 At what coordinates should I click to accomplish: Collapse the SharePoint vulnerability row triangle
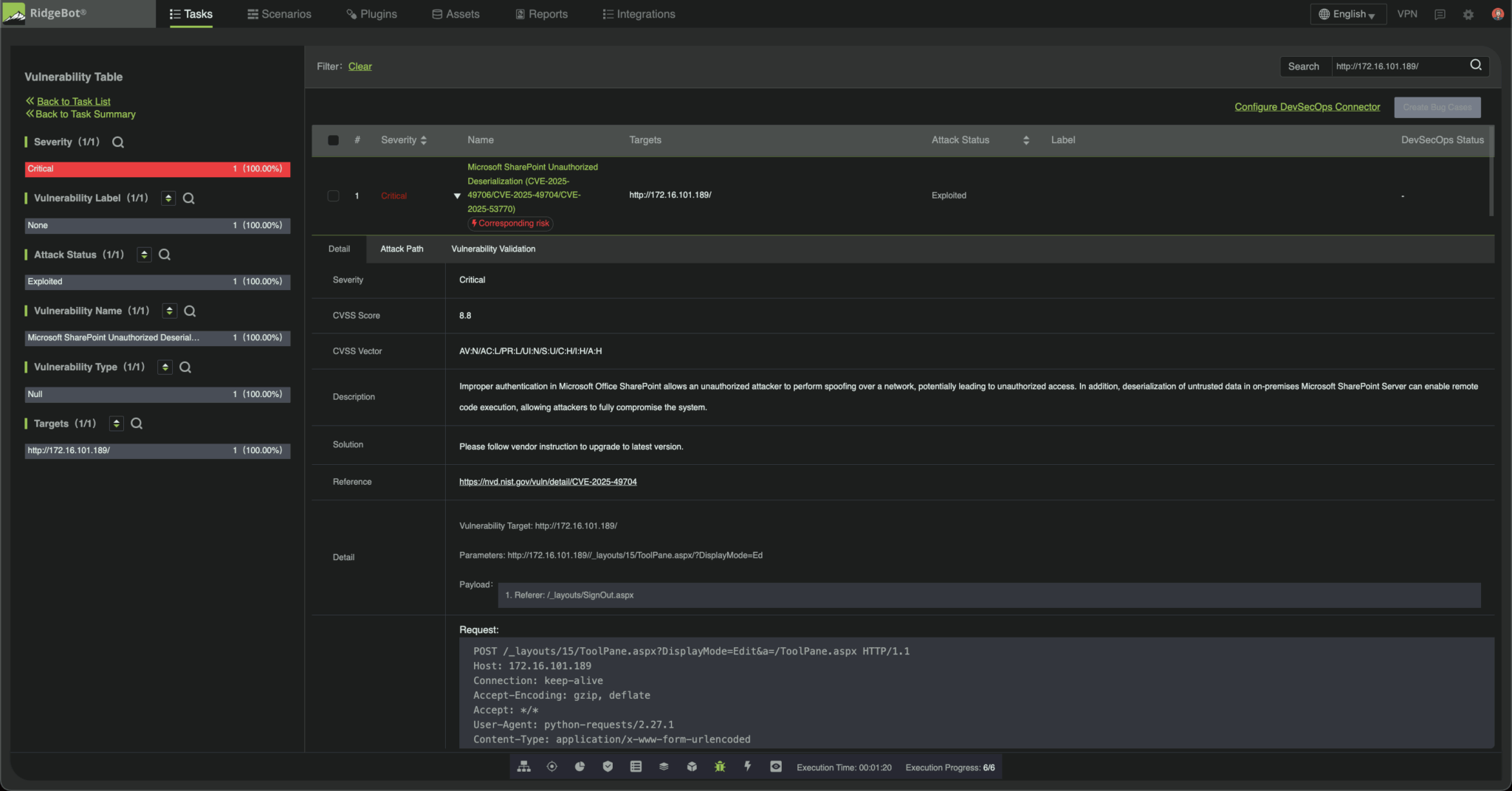tap(457, 196)
